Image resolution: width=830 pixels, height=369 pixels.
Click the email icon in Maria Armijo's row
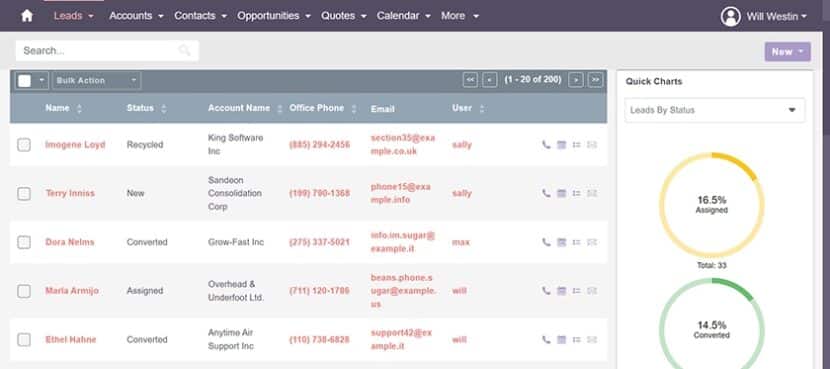coord(592,291)
